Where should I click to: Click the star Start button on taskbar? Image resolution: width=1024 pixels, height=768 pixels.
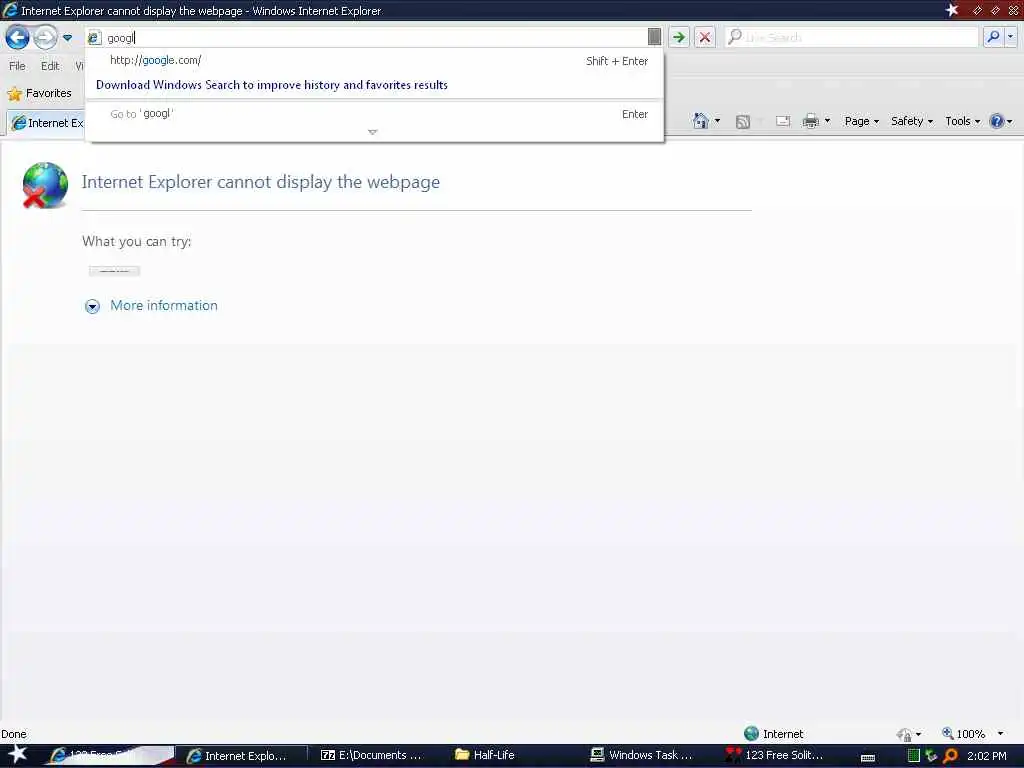18,754
